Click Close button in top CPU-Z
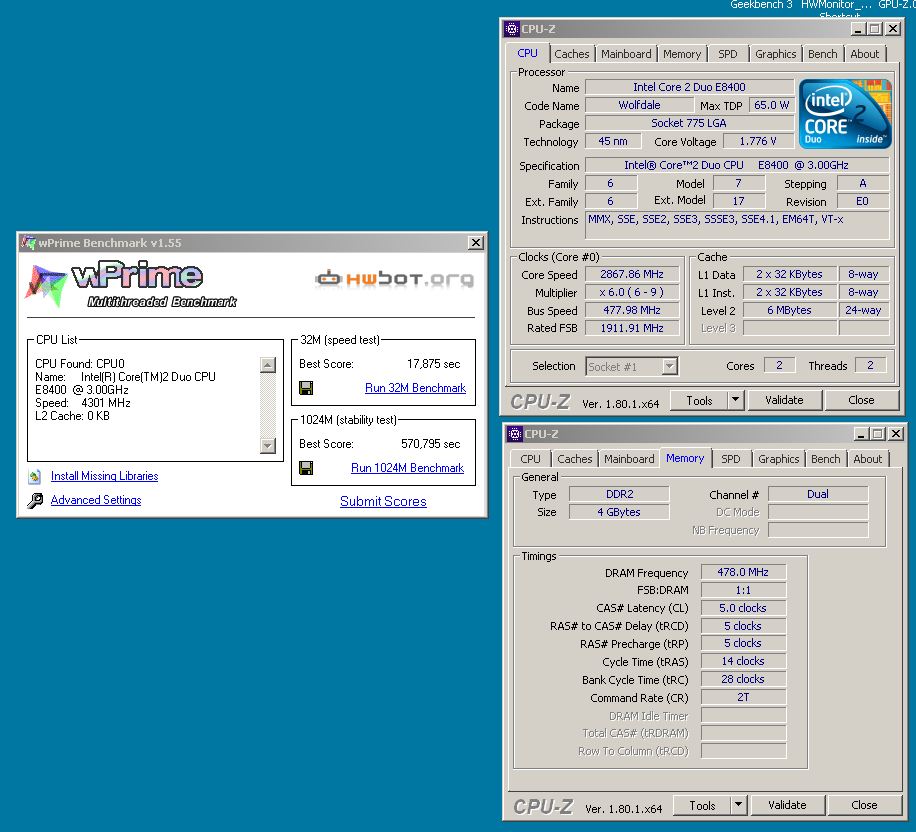The image size is (916, 832). coord(861,400)
